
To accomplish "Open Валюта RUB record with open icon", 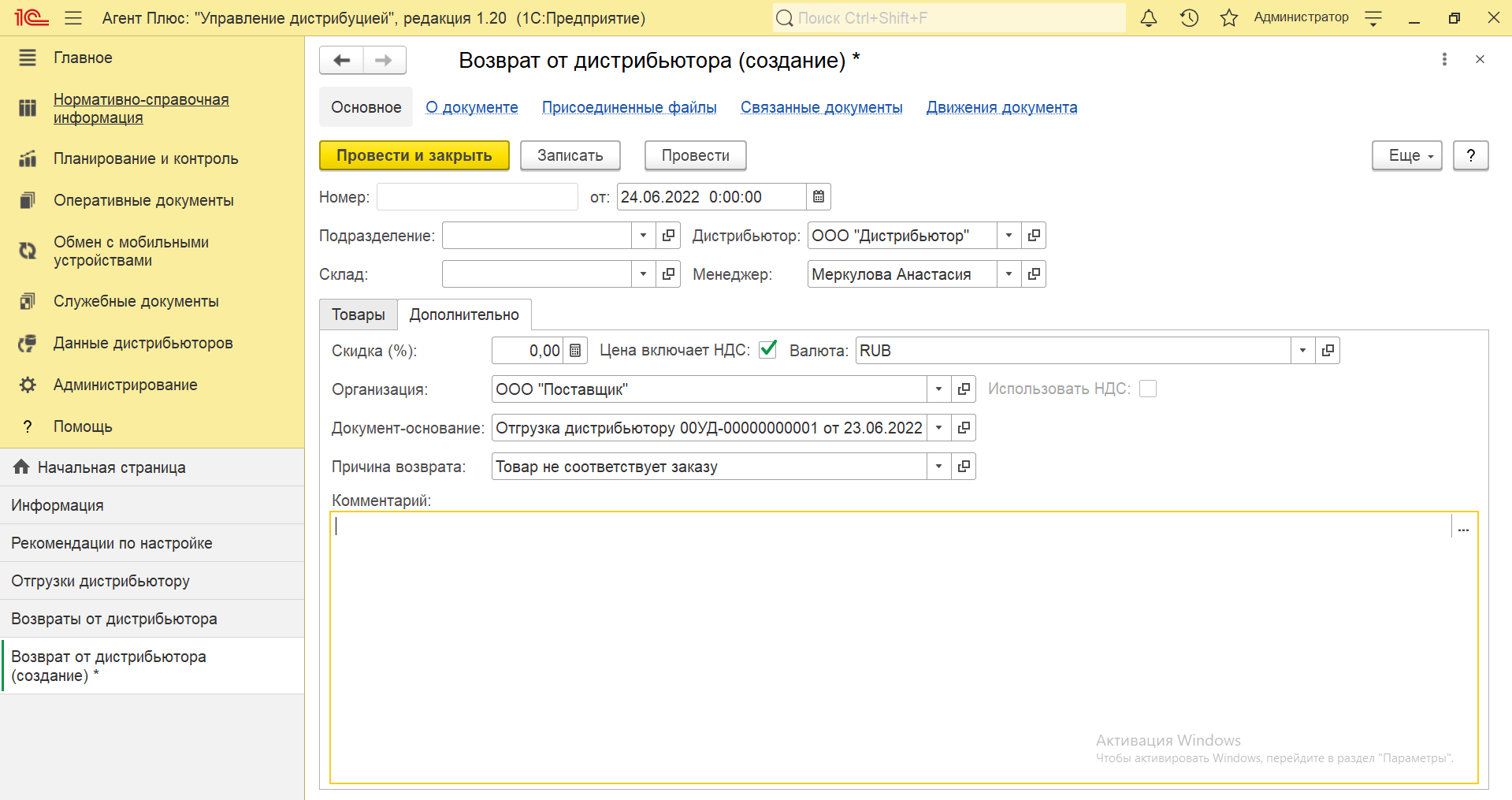I will [1328, 351].
